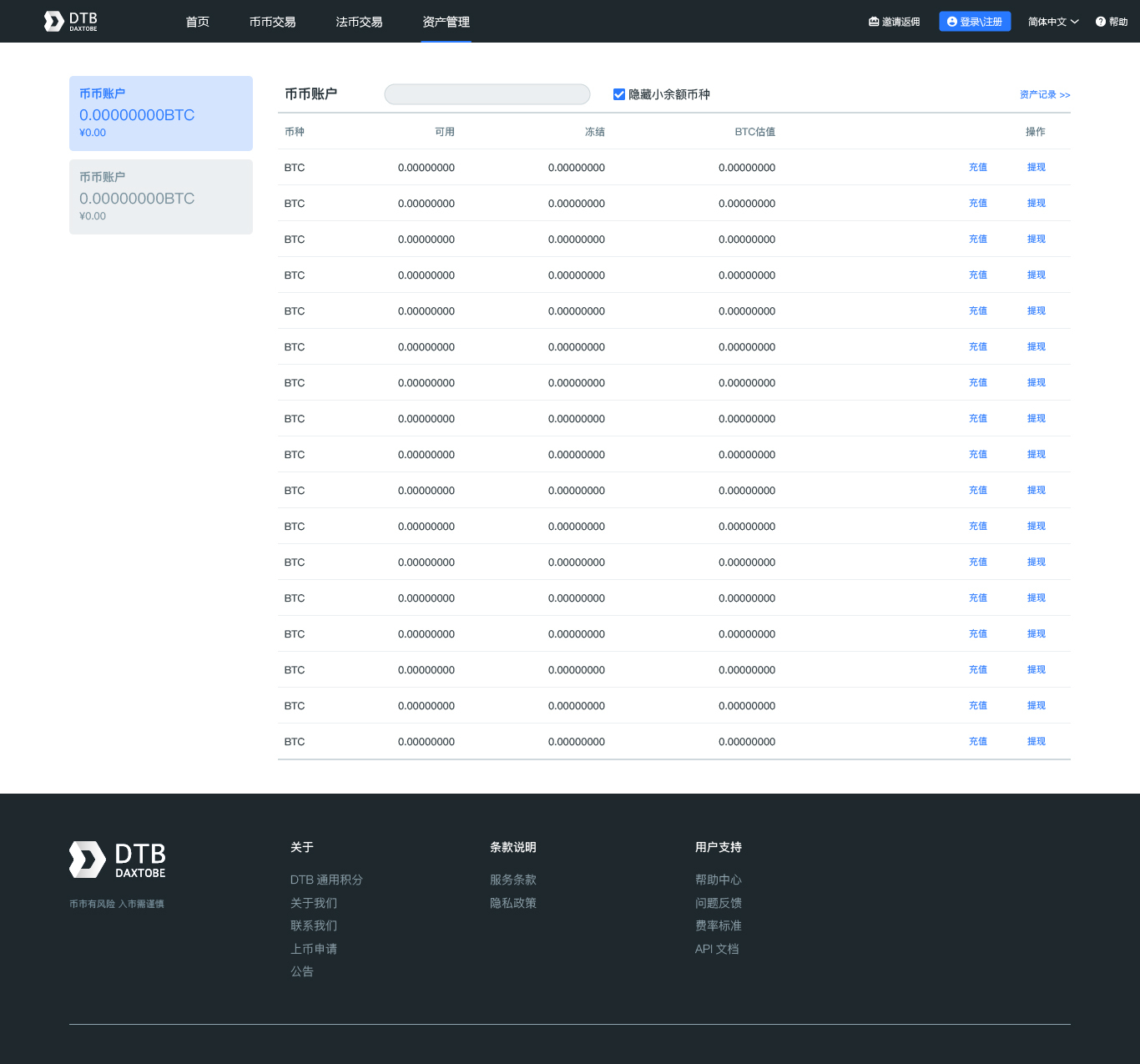Click the 币种 column header
The image size is (1140, 1064).
295,132
